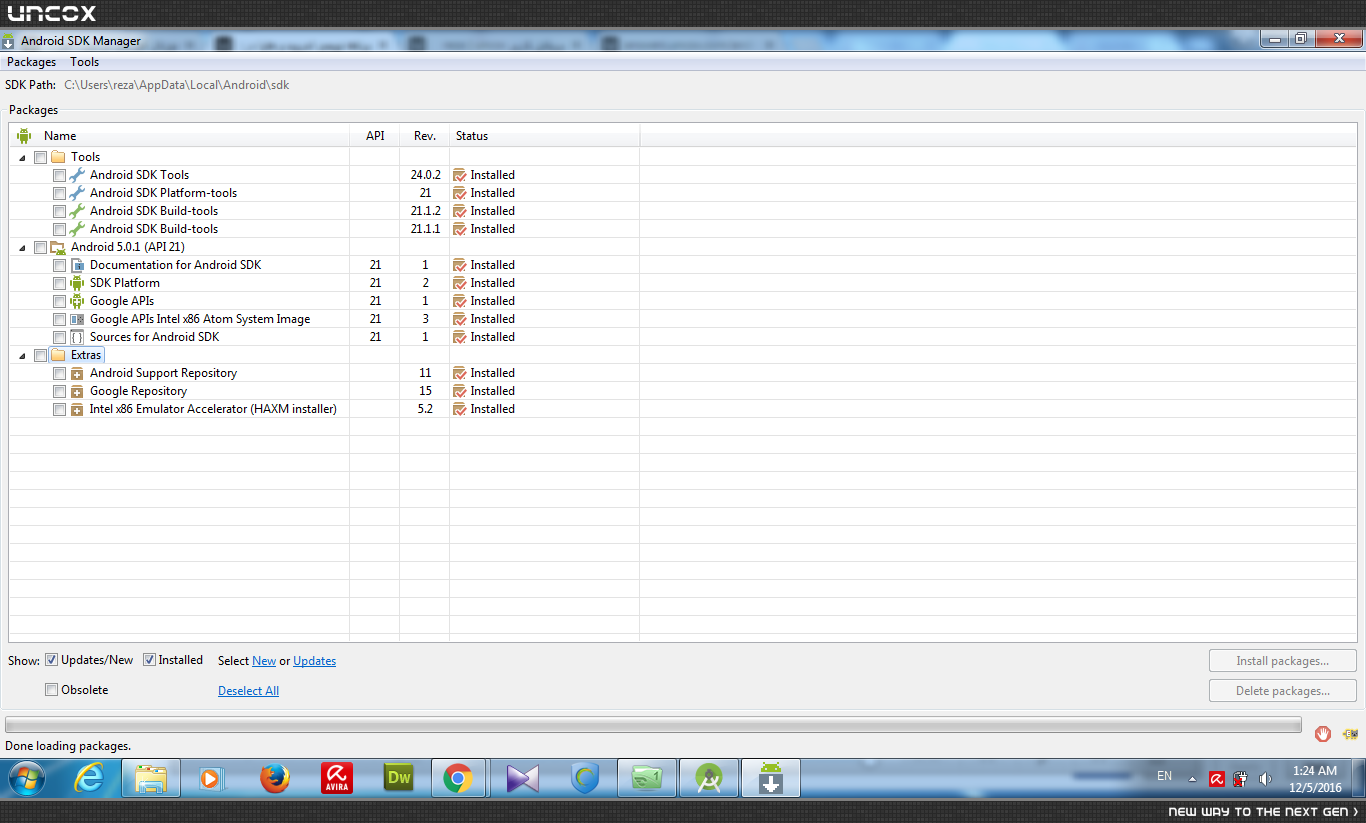Collapse the Extras tree group

23,356
